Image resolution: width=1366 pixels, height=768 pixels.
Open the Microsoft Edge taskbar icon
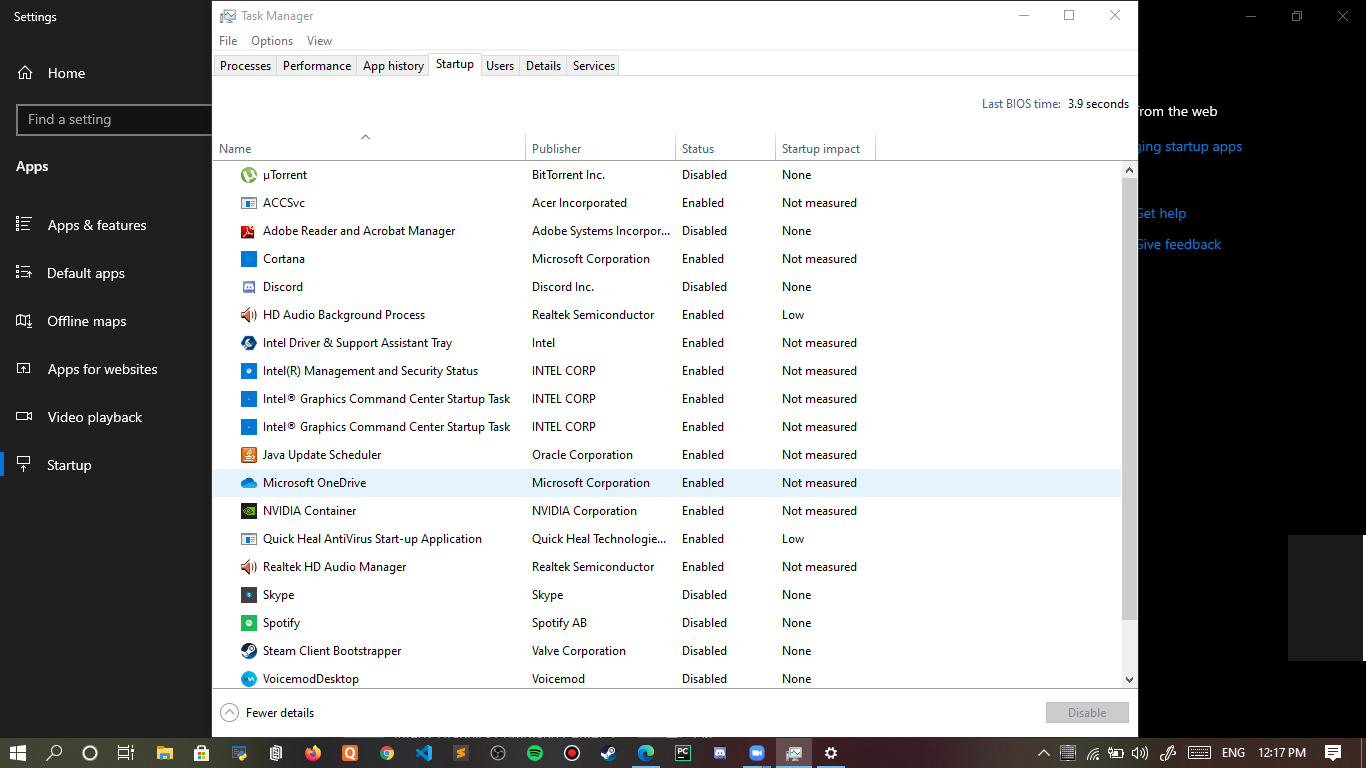[x=646, y=753]
